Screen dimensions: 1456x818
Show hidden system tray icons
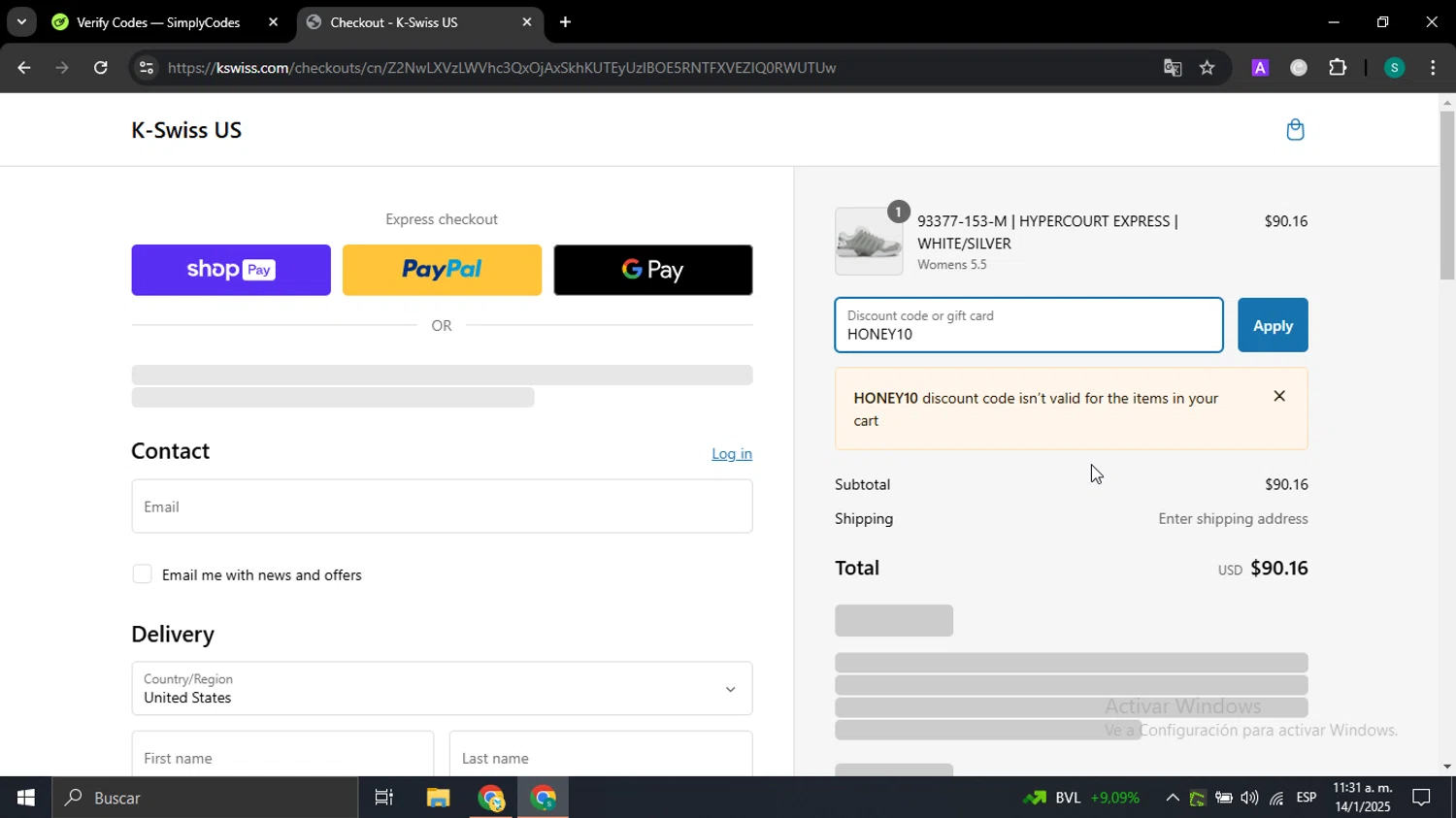click(x=1172, y=798)
